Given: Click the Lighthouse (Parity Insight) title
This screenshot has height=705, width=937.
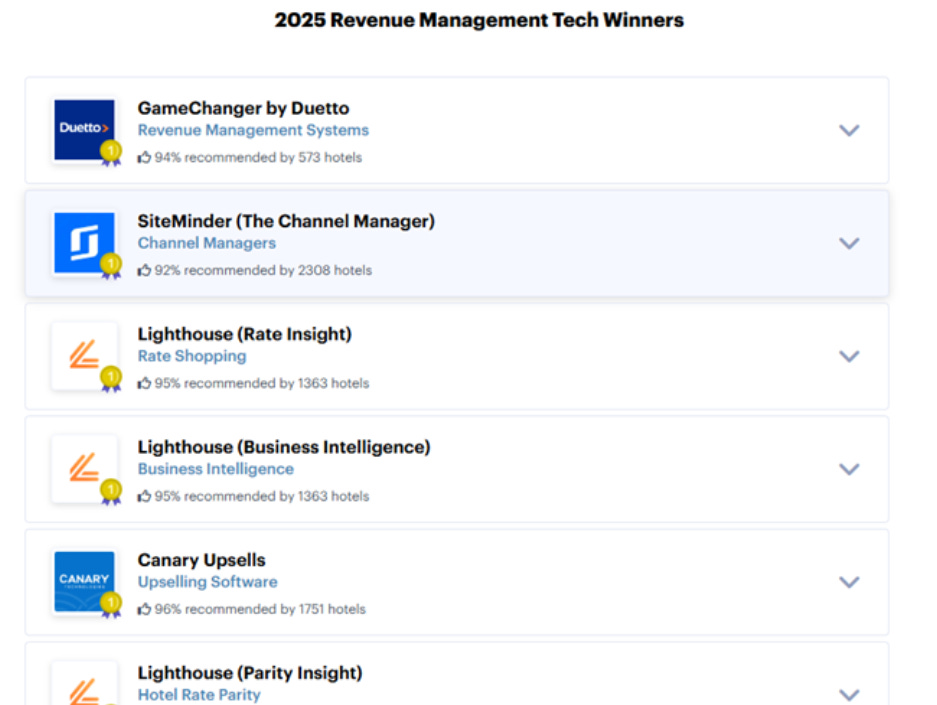Looking at the screenshot, I should 250,673.
